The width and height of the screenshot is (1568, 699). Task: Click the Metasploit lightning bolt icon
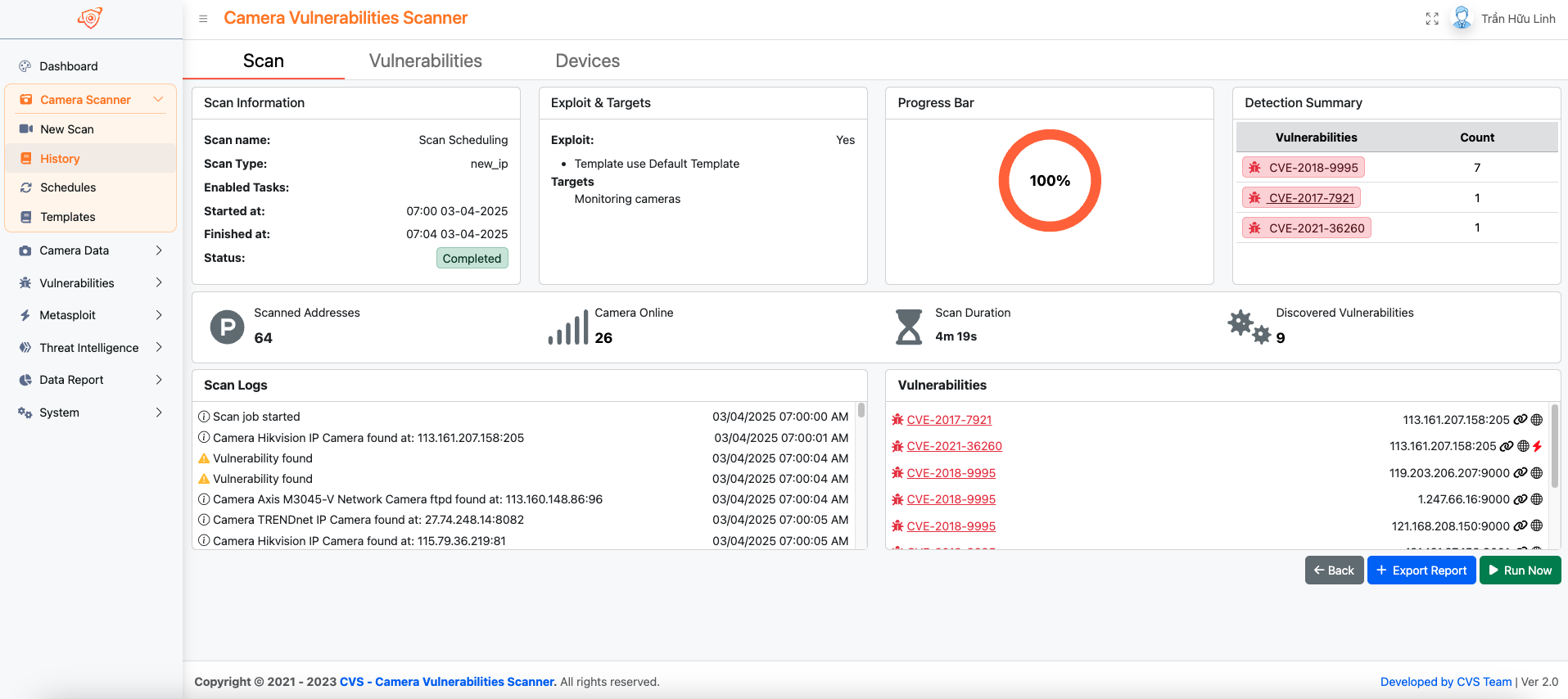[x=25, y=315]
